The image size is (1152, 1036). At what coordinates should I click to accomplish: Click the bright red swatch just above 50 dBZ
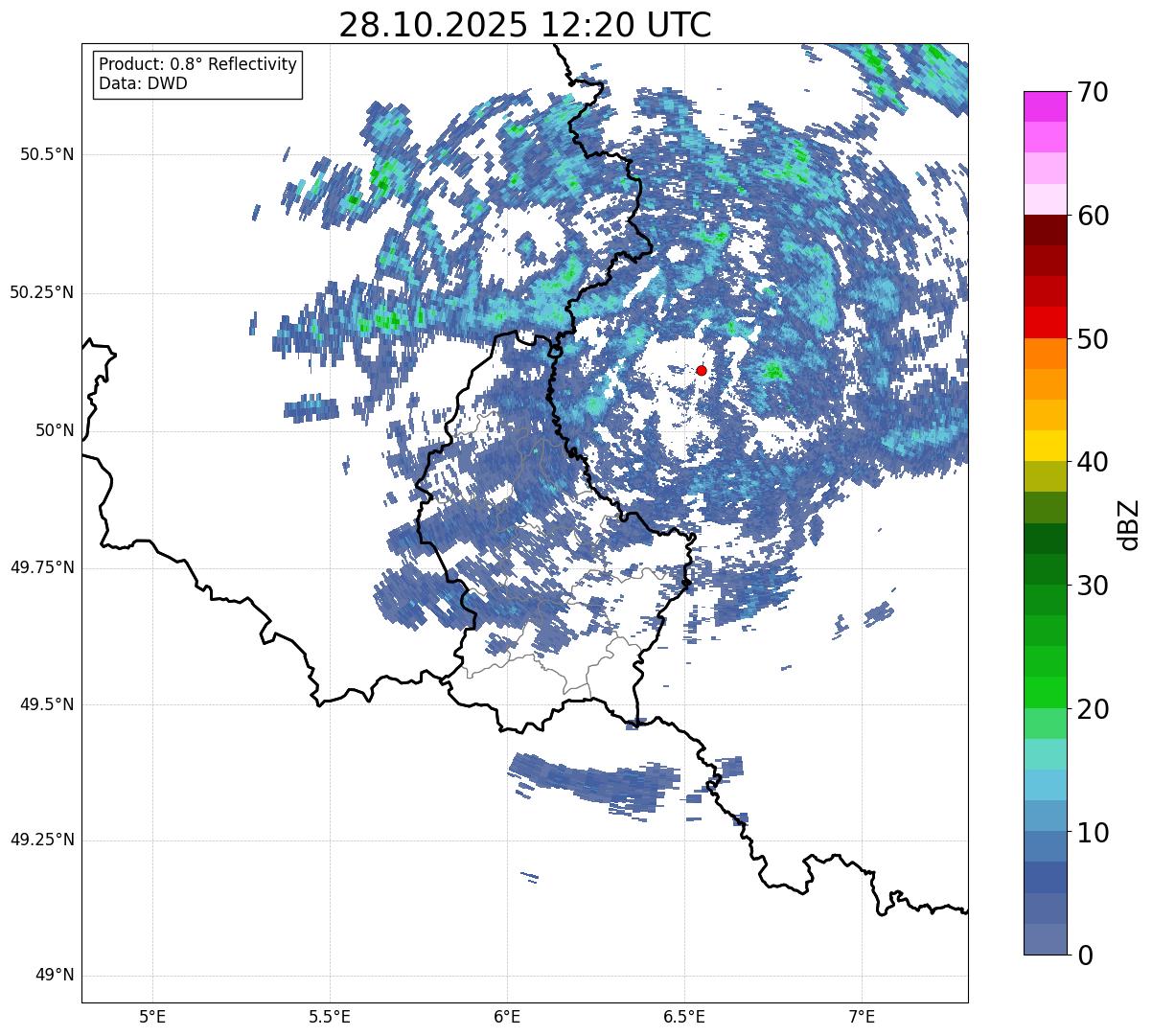(1045, 323)
